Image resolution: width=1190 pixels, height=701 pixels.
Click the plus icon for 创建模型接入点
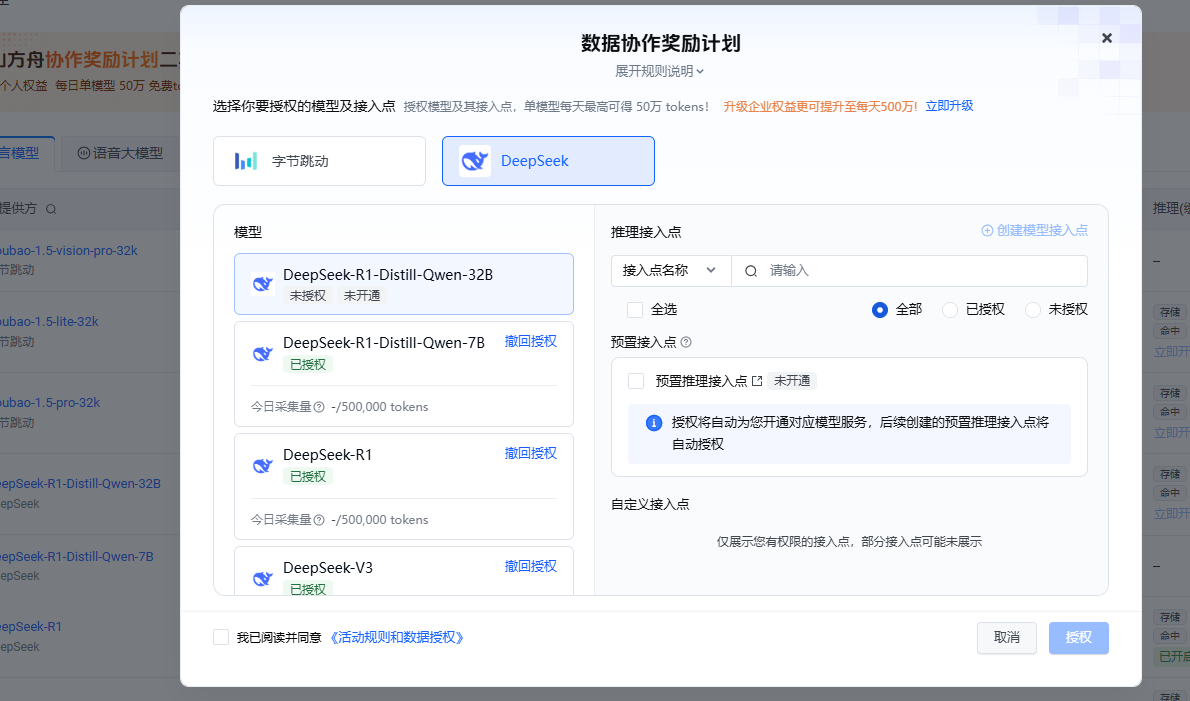987,231
